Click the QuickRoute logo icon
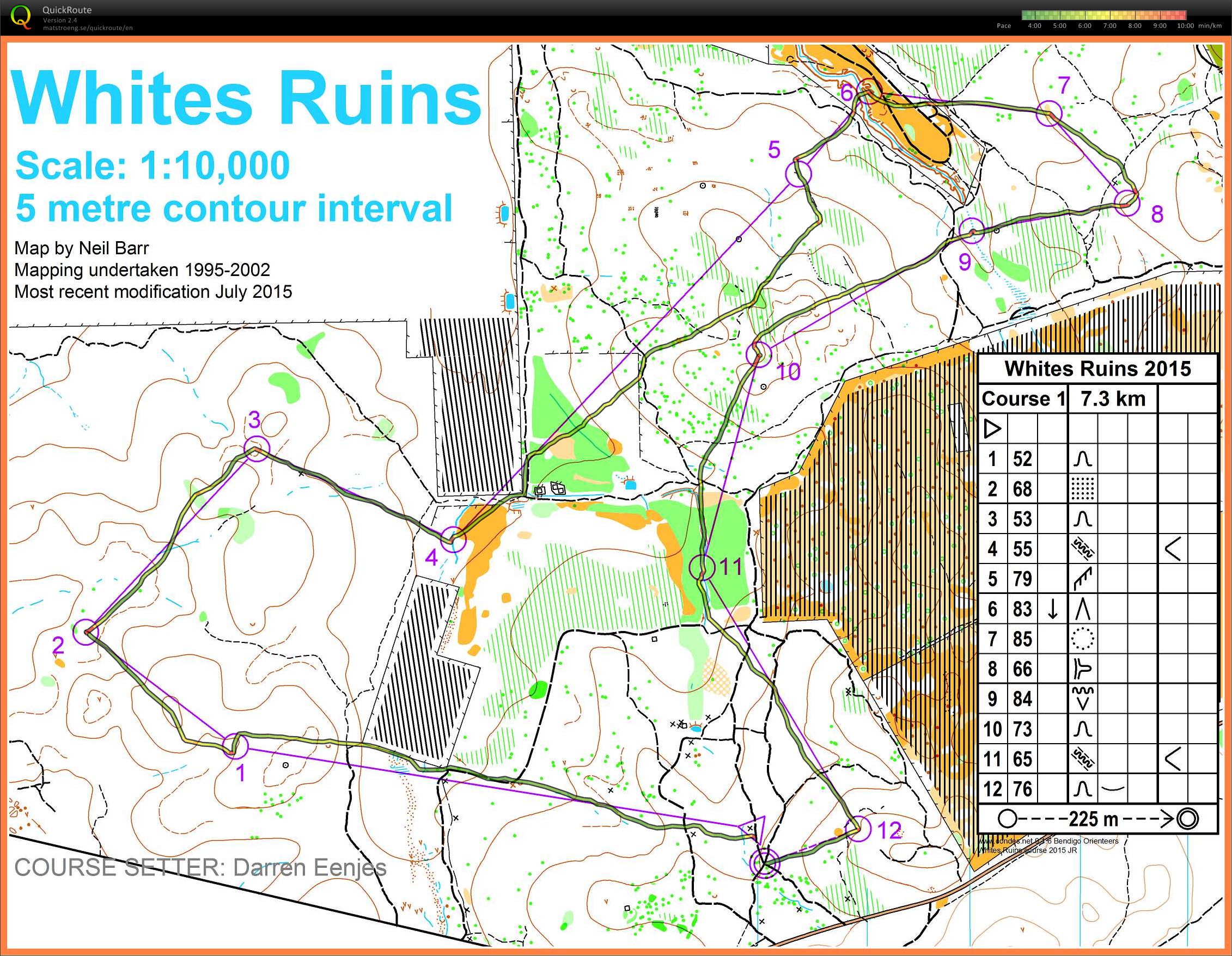This screenshot has width=1232, height=956. pos(21,16)
